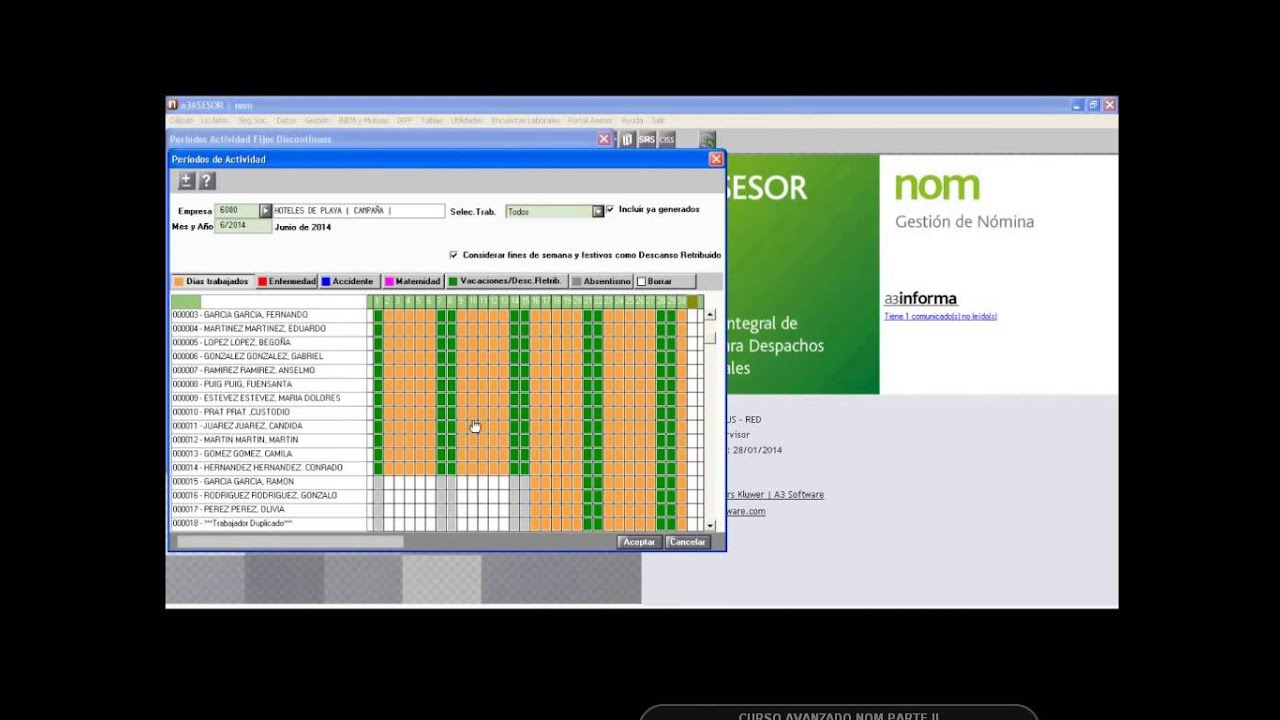Open the Utilidades menu
1280x720 pixels.
pyautogui.click(x=466, y=121)
